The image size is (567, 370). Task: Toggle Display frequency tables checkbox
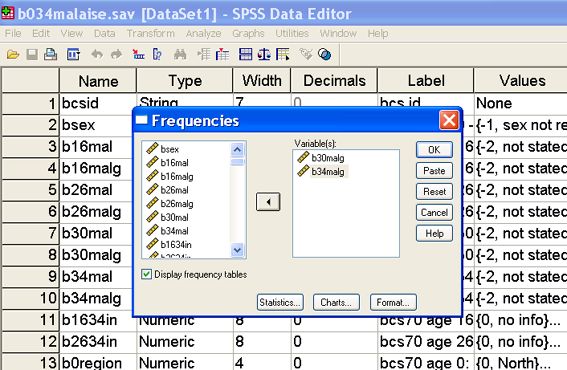tap(146, 274)
